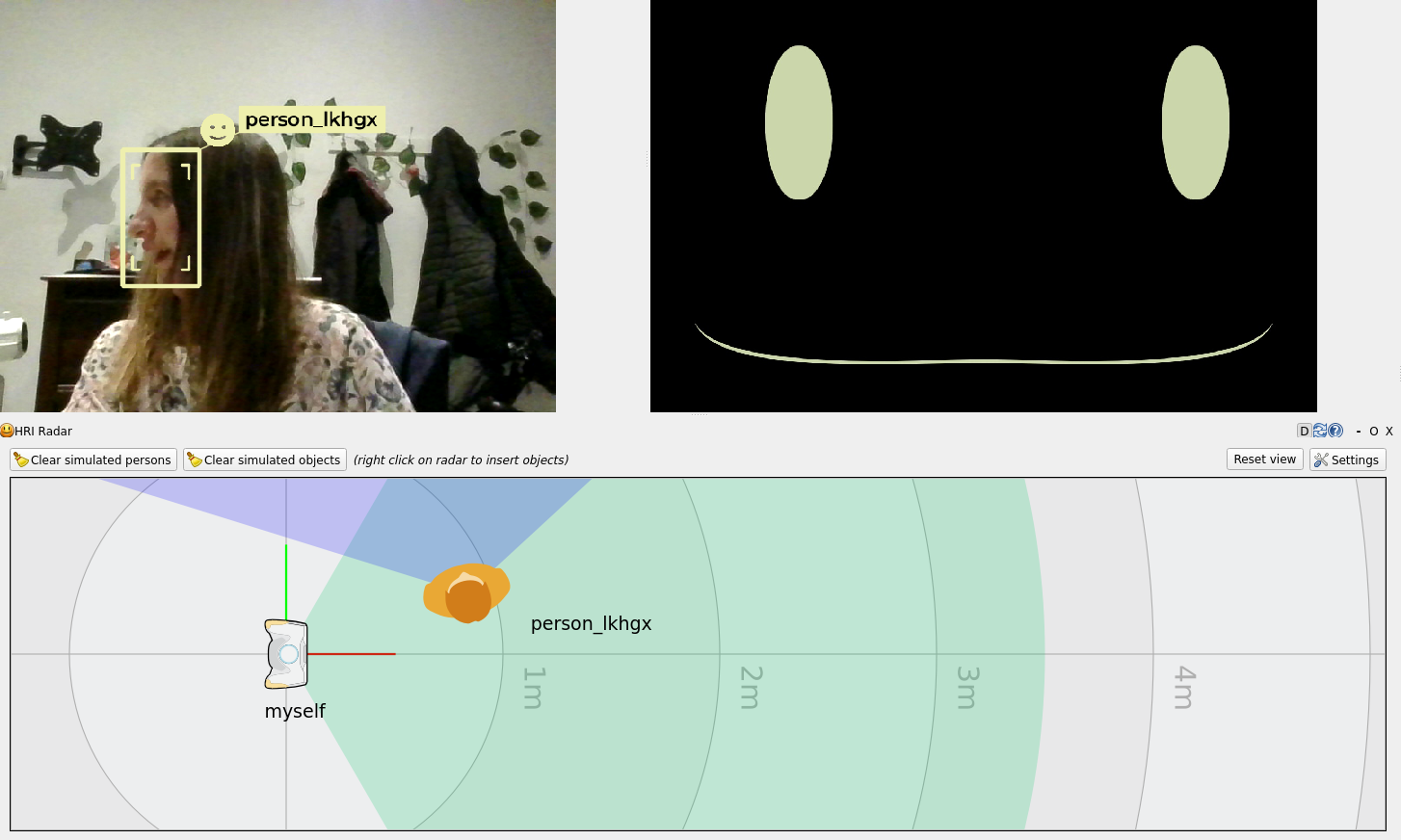Click the person_lkhgx label on radar
Viewport: 1401px width, 840px height.
591,623
